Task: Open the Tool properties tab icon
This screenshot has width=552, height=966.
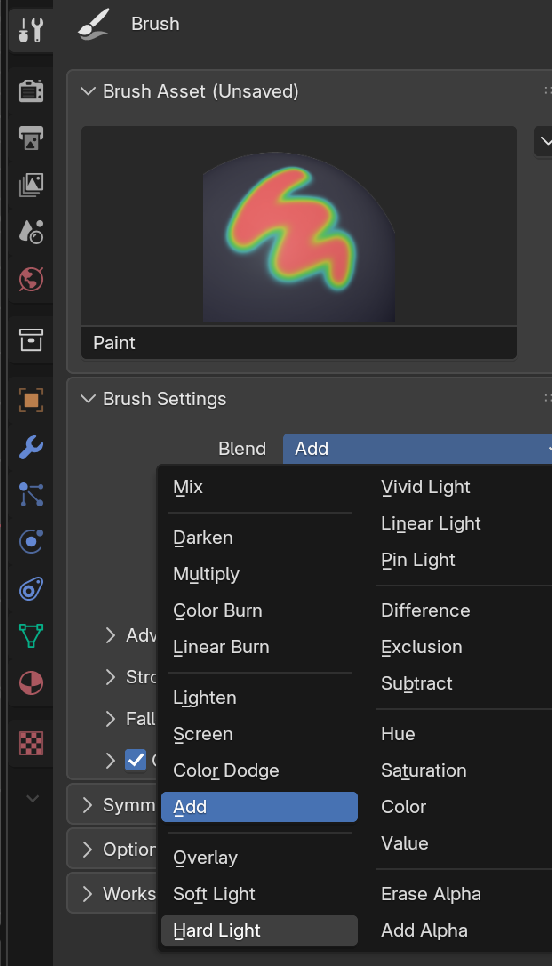Action: coord(30,29)
